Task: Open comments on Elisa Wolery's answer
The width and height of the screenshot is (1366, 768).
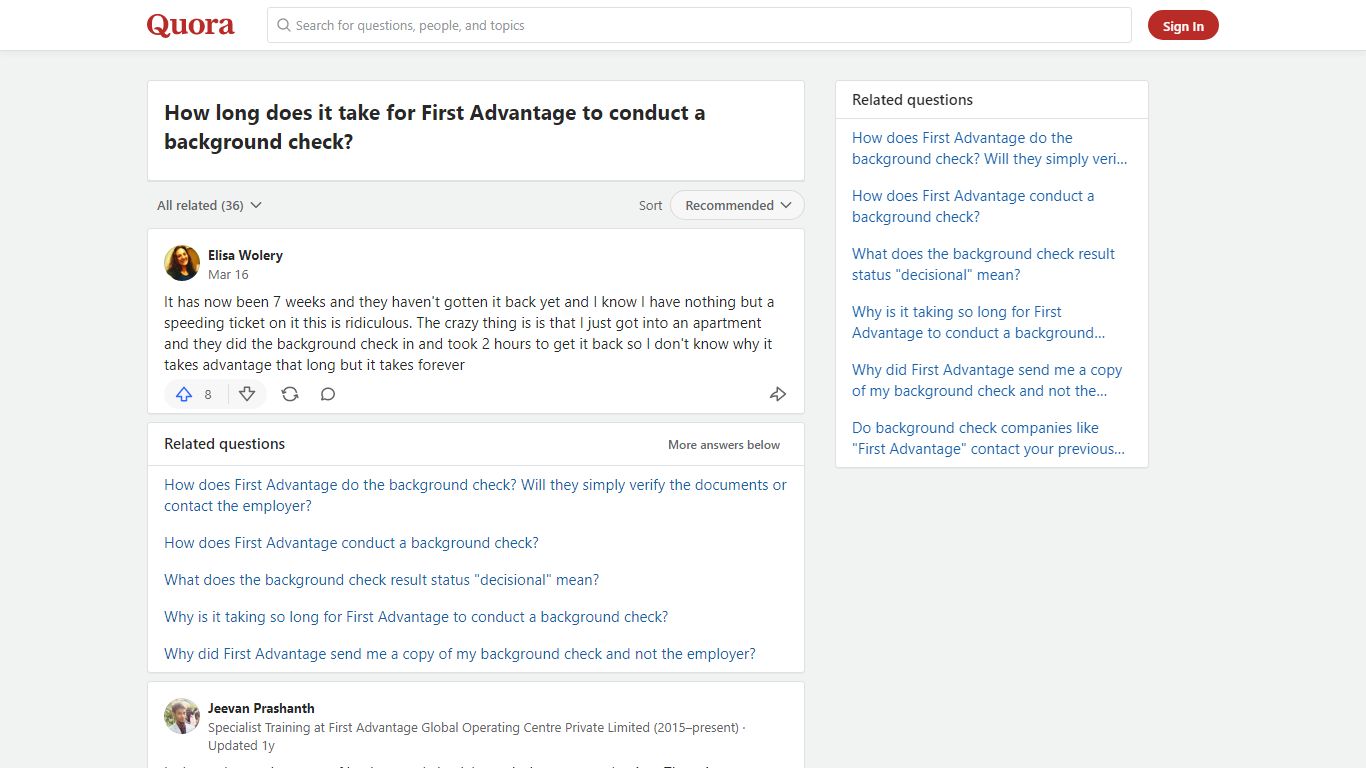Action: click(x=328, y=394)
